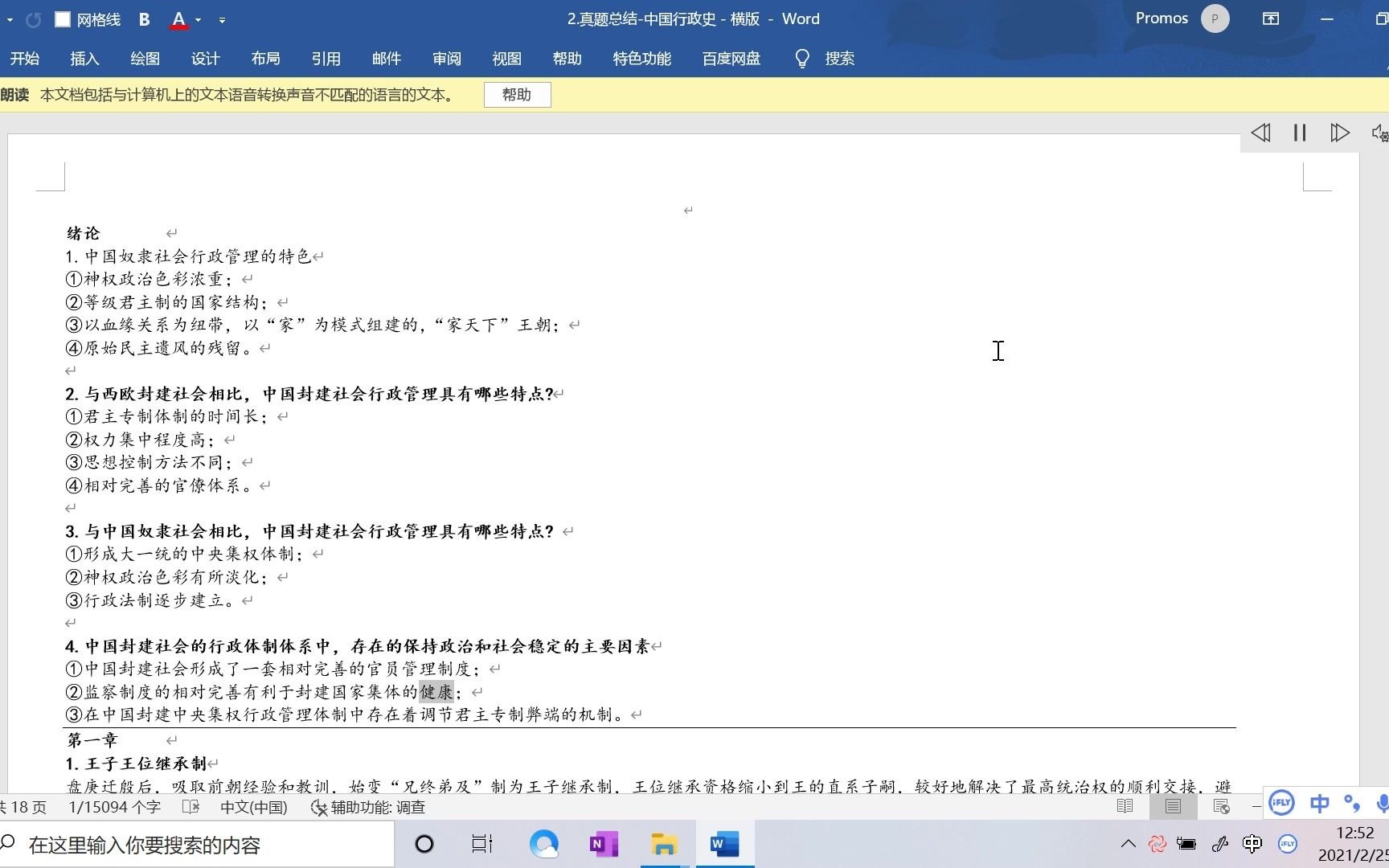
Task: Open the 开始 ribbon tab
Action: (24, 59)
